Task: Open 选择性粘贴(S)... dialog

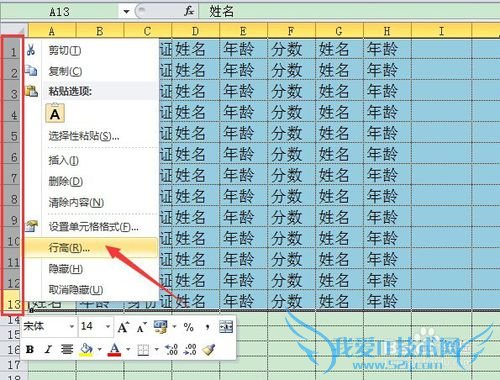Action: [x=91, y=136]
